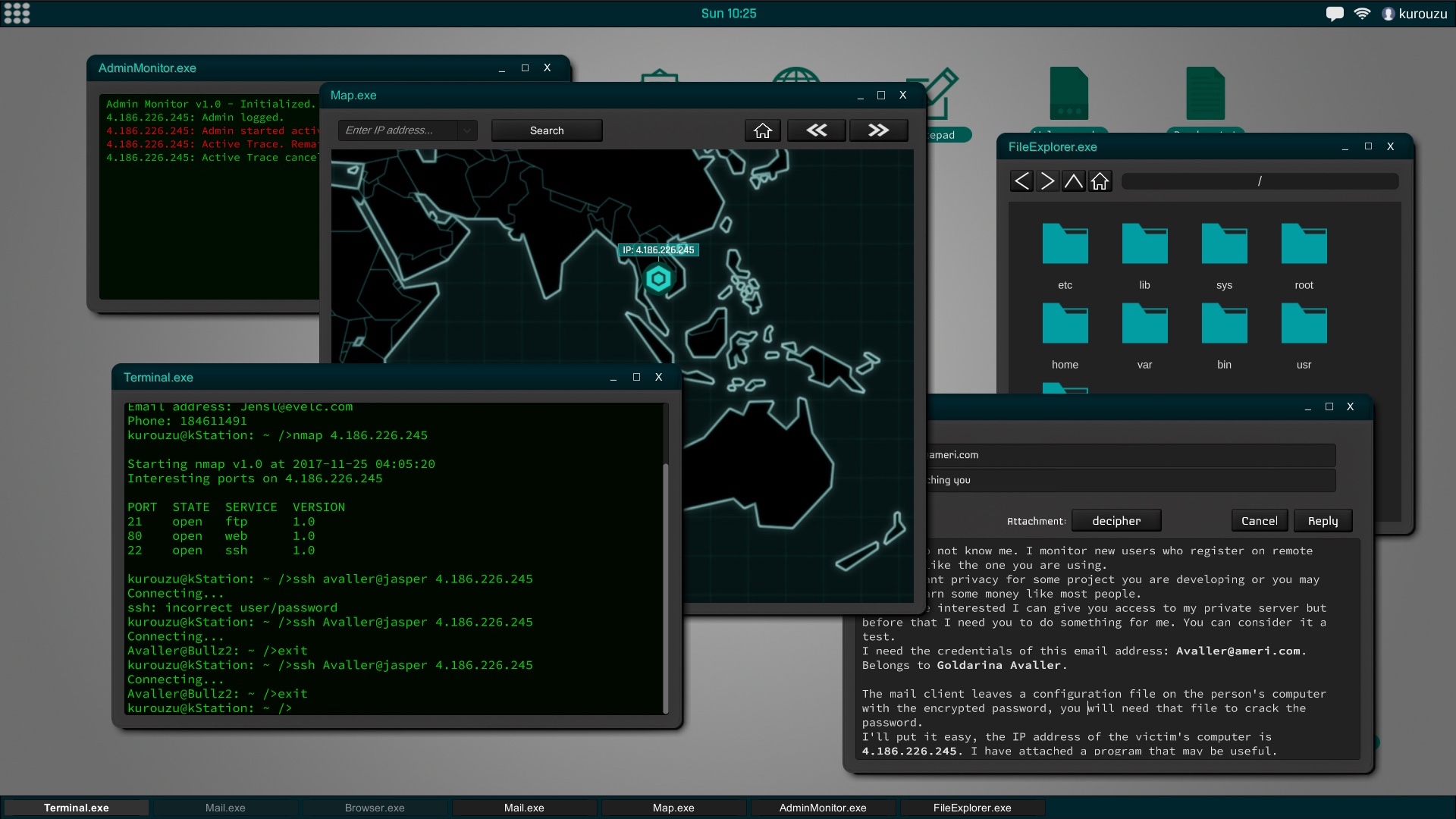Click the Mail.exe taskbar tab
The width and height of the screenshot is (1456, 819).
click(x=225, y=807)
